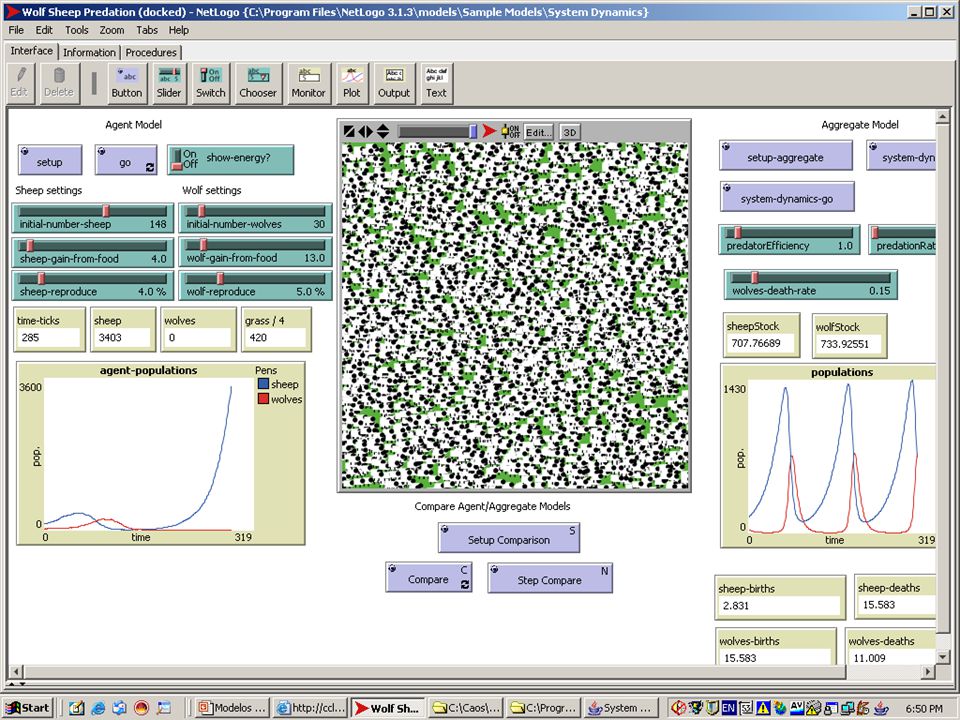Click the go forever button
Viewport: 960px width, 720px height.
(x=126, y=160)
